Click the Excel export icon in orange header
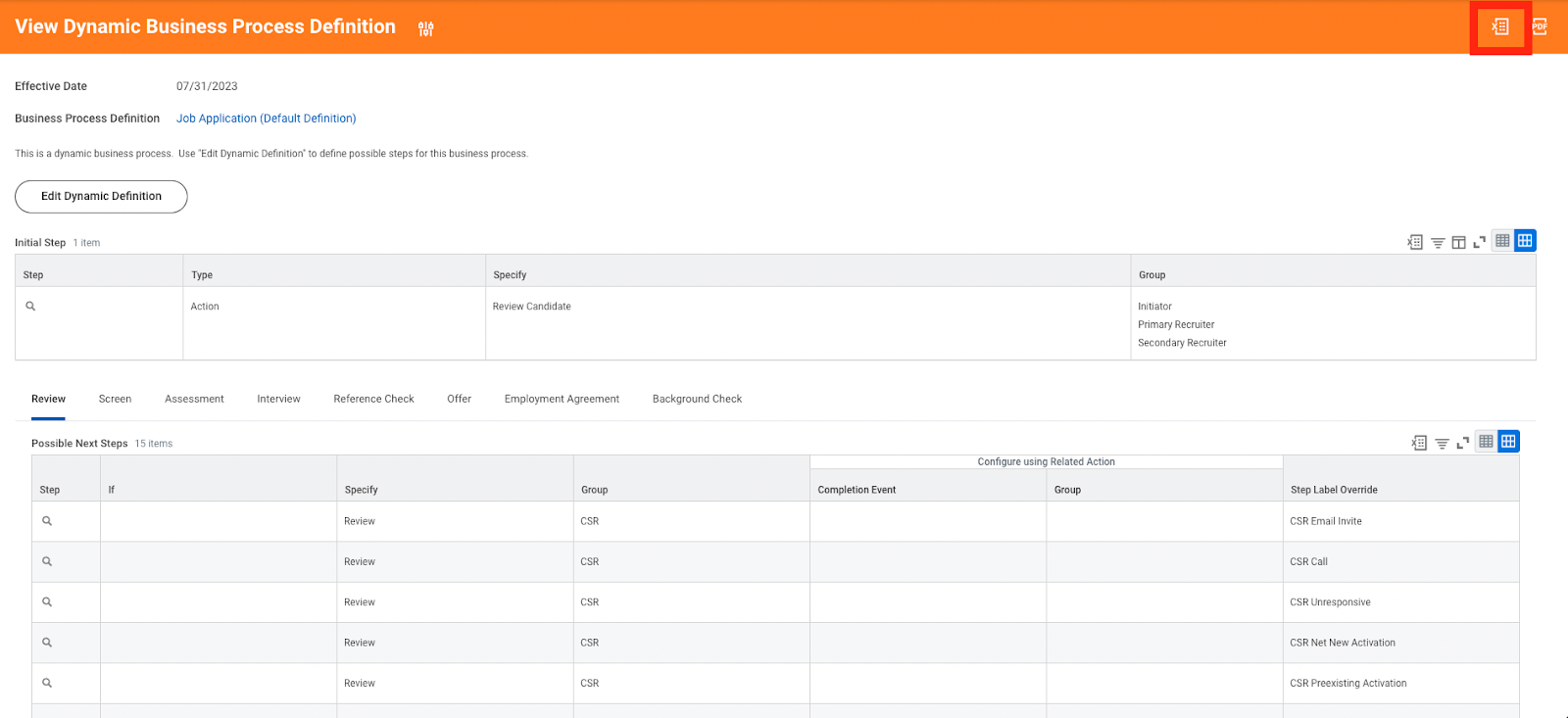This screenshot has width=1568, height=718. coord(1499,27)
